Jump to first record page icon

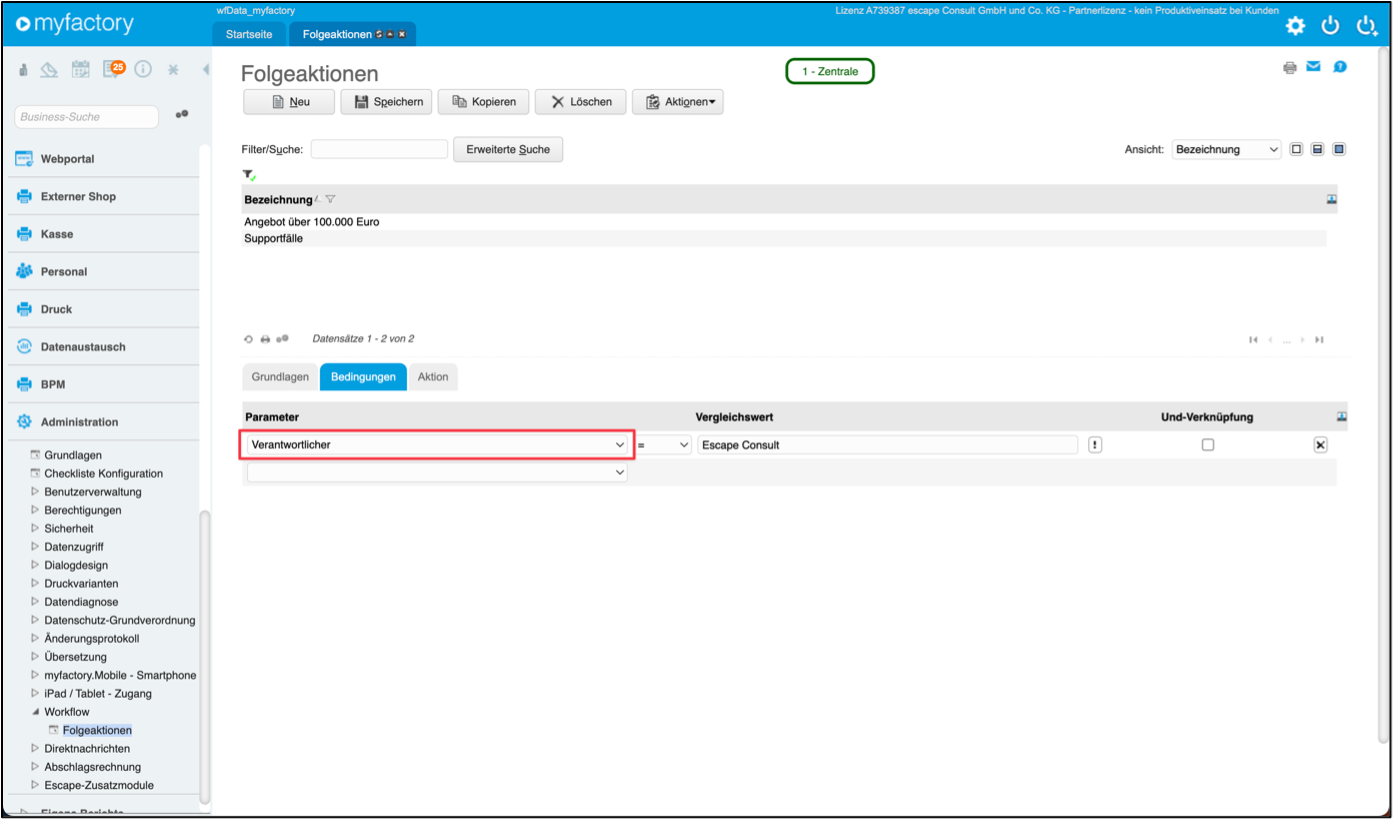1253,340
